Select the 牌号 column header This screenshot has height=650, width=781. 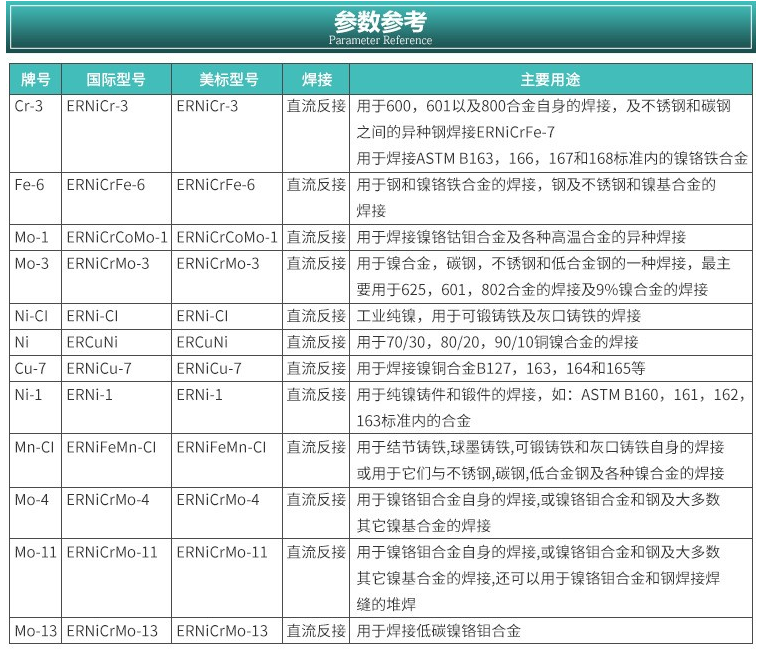pyautogui.click(x=35, y=79)
